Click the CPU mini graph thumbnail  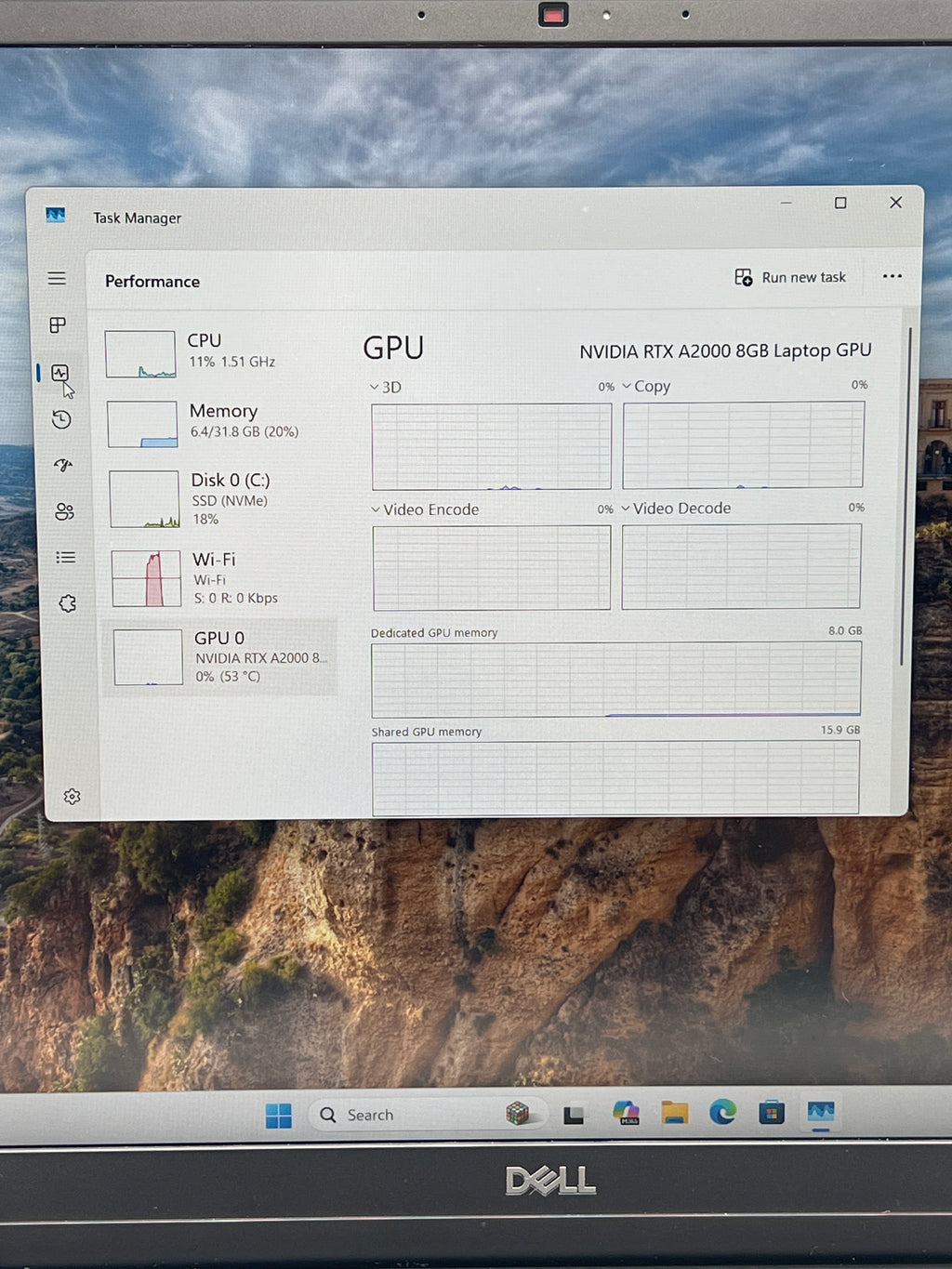(x=140, y=354)
